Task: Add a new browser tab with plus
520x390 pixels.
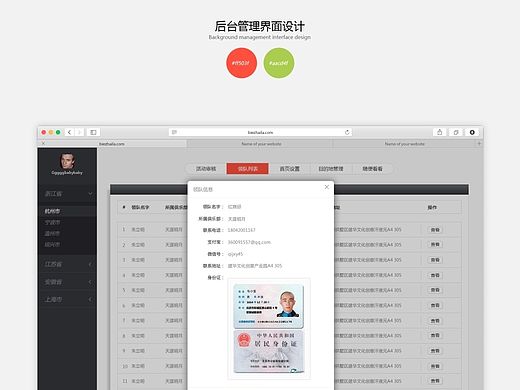Action: 479,144
